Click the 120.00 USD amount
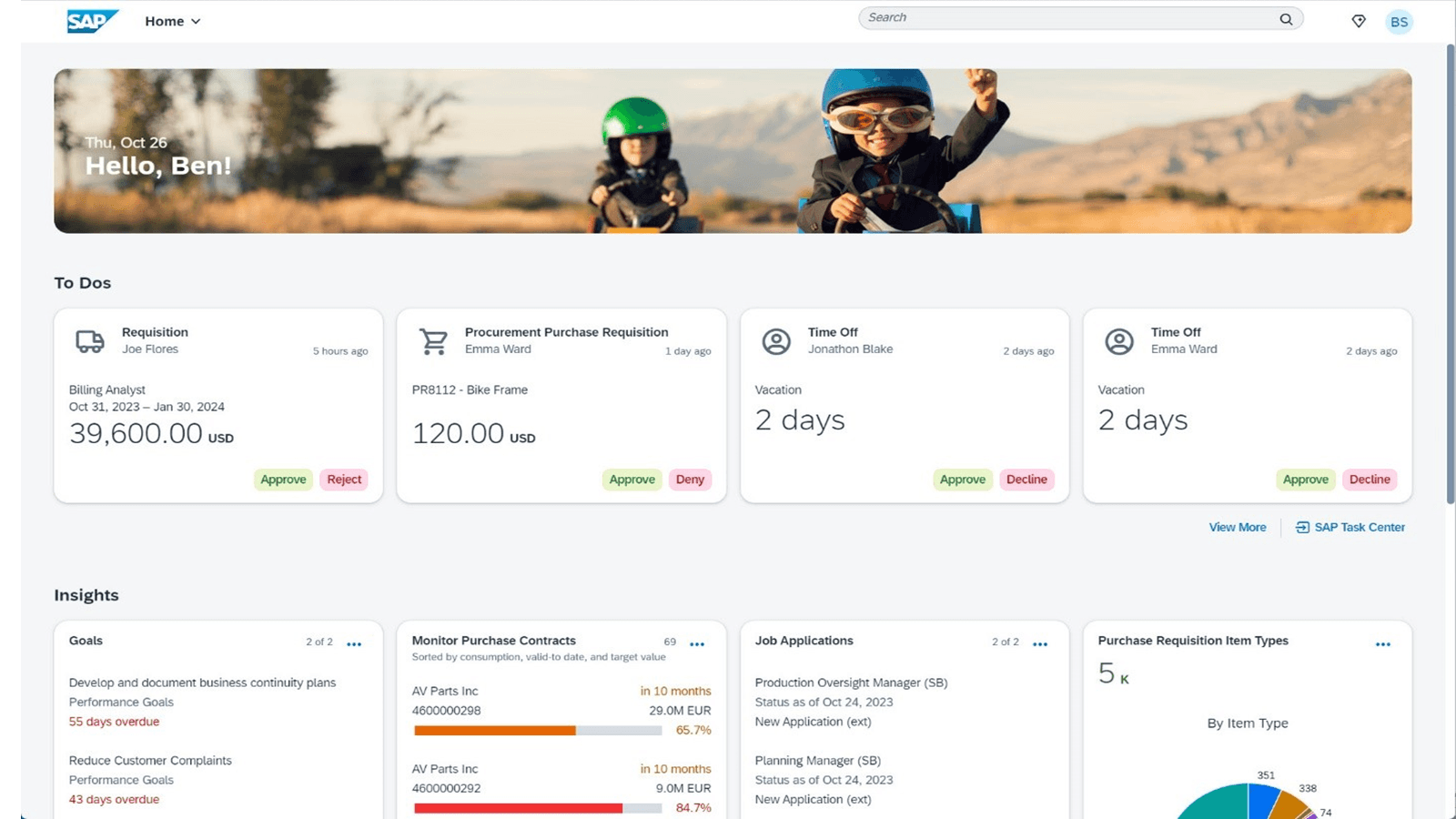The width and height of the screenshot is (1456, 819). click(x=473, y=433)
